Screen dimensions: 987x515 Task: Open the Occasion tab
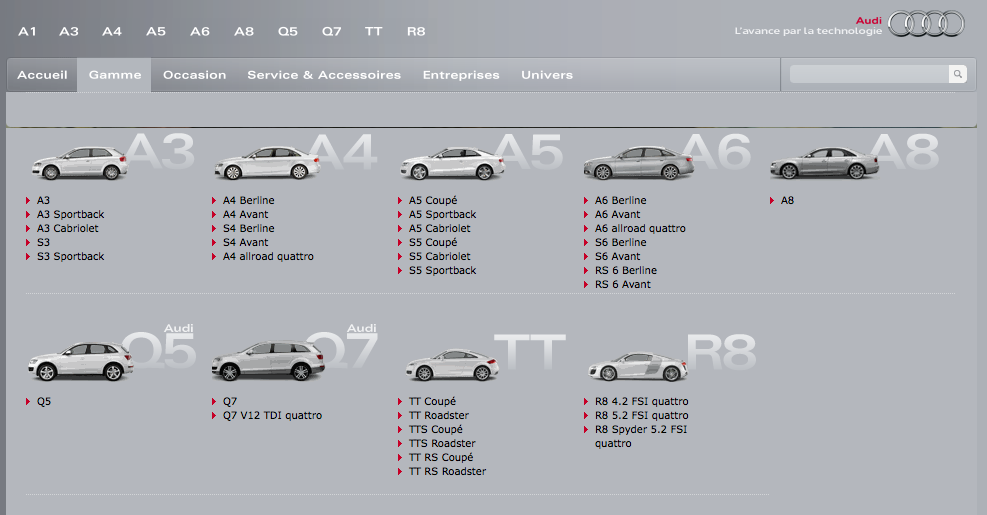[195, 75]
